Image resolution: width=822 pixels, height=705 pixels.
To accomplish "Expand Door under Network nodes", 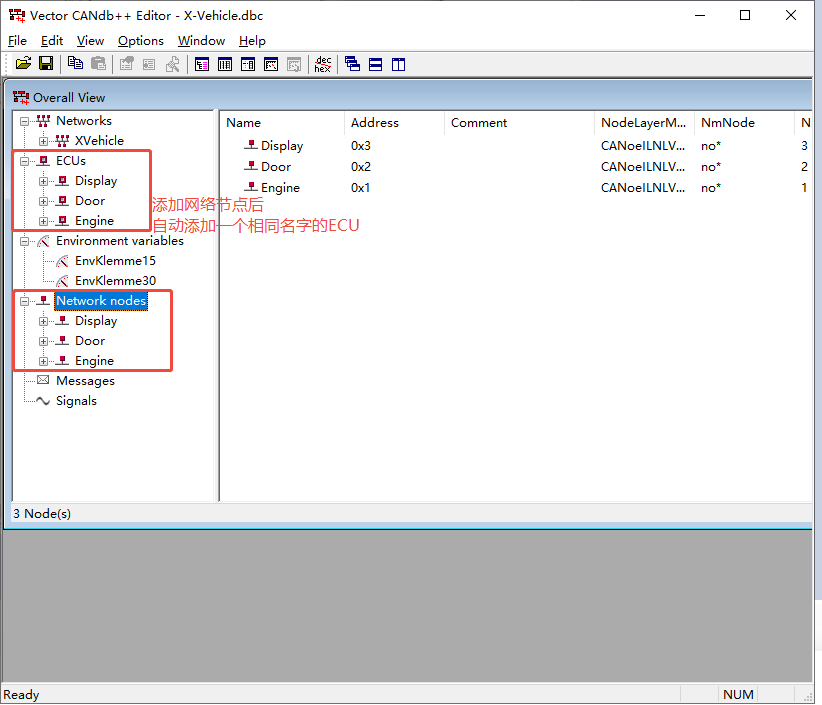I will pyautogui.click(x=44, y=341).
